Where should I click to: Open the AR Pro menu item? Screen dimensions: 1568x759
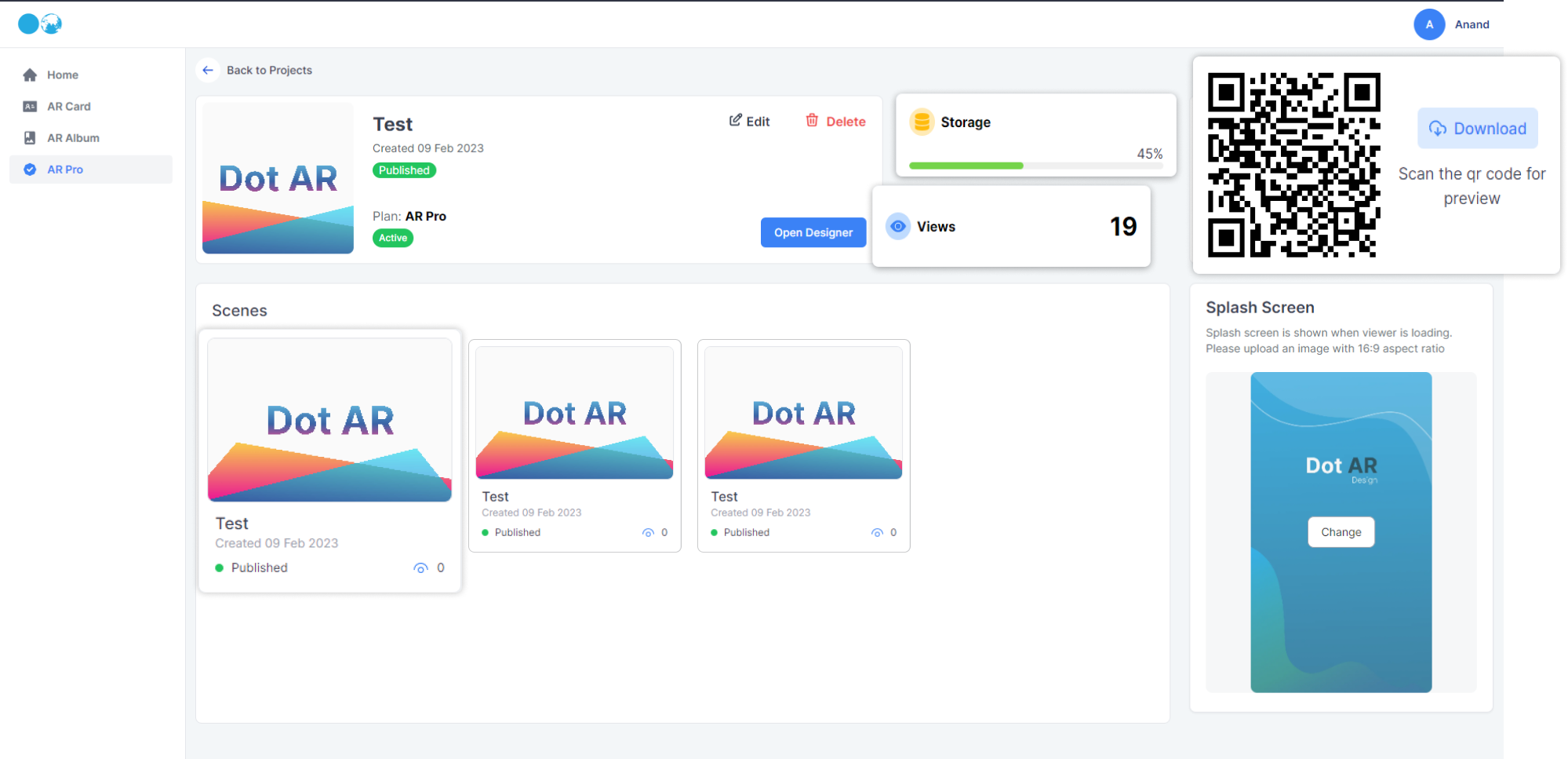pos(65,170)
